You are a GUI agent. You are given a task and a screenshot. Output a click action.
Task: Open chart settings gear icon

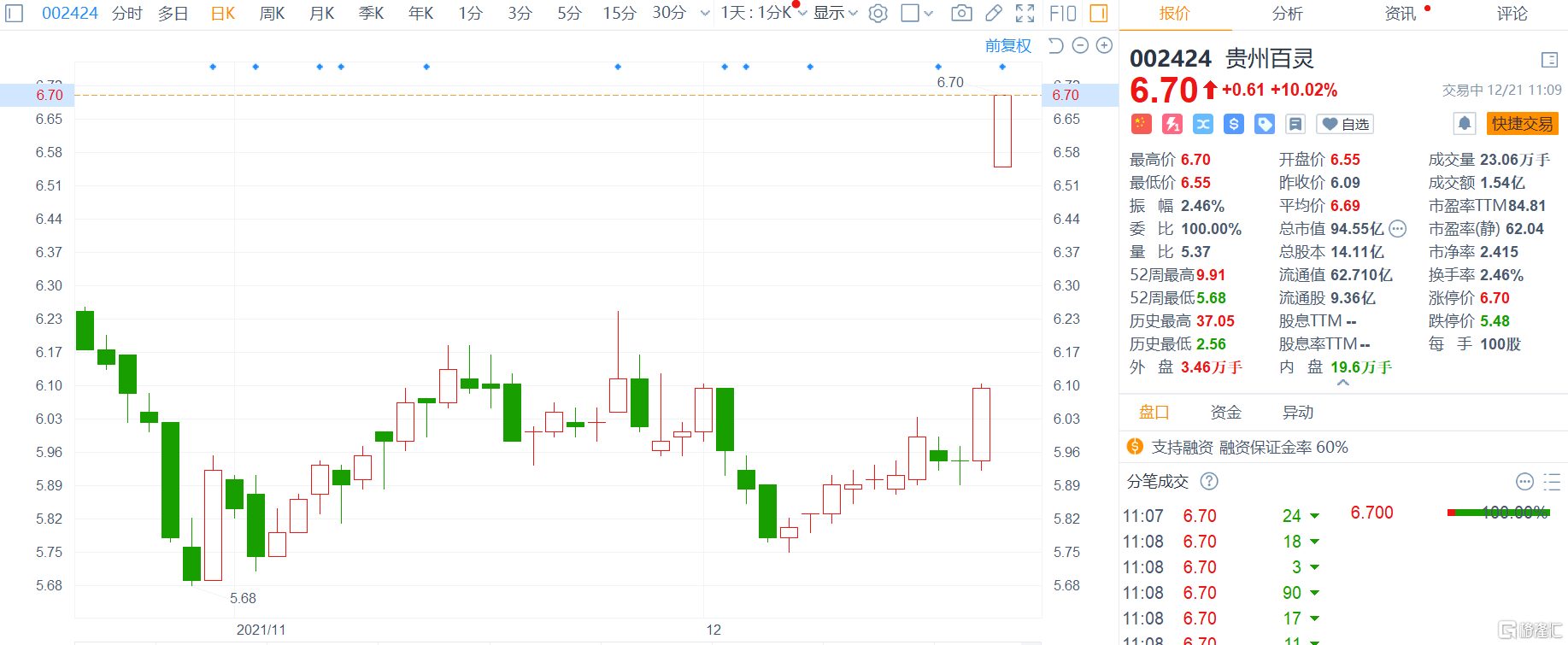point(878,13)
